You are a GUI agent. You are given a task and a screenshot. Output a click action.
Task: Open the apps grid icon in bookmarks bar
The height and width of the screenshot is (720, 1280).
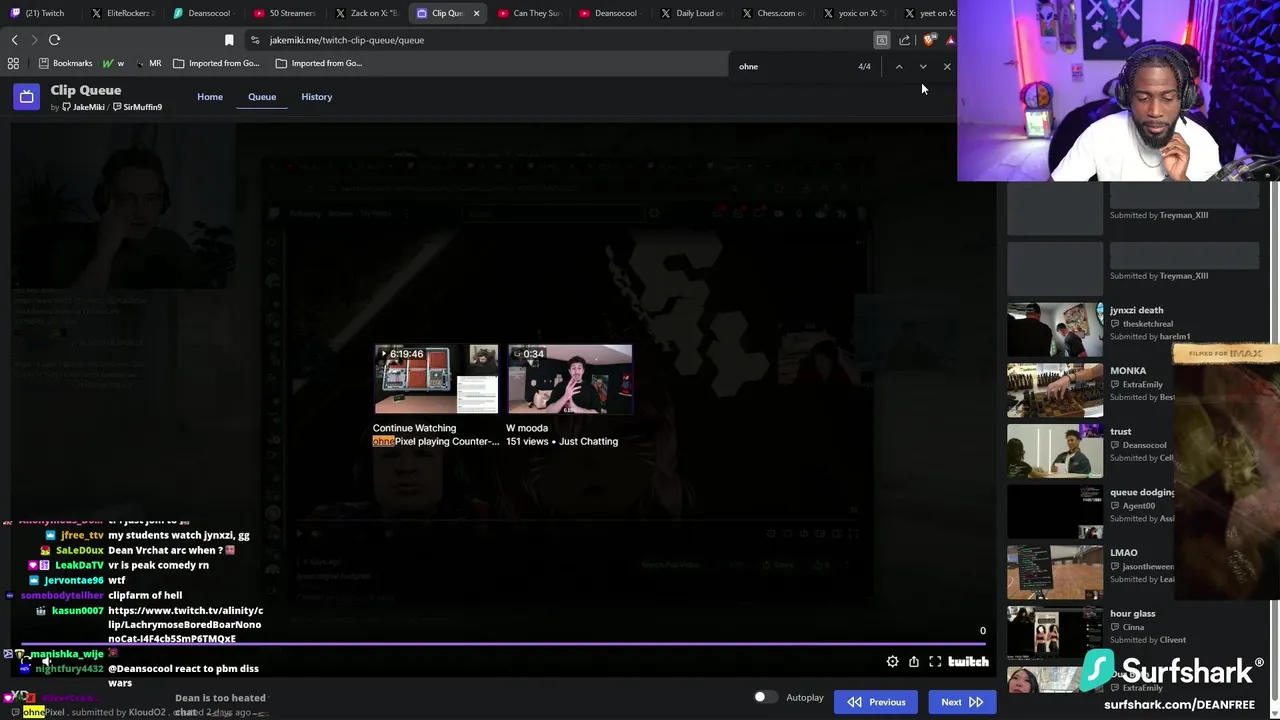tap(13, 63)
